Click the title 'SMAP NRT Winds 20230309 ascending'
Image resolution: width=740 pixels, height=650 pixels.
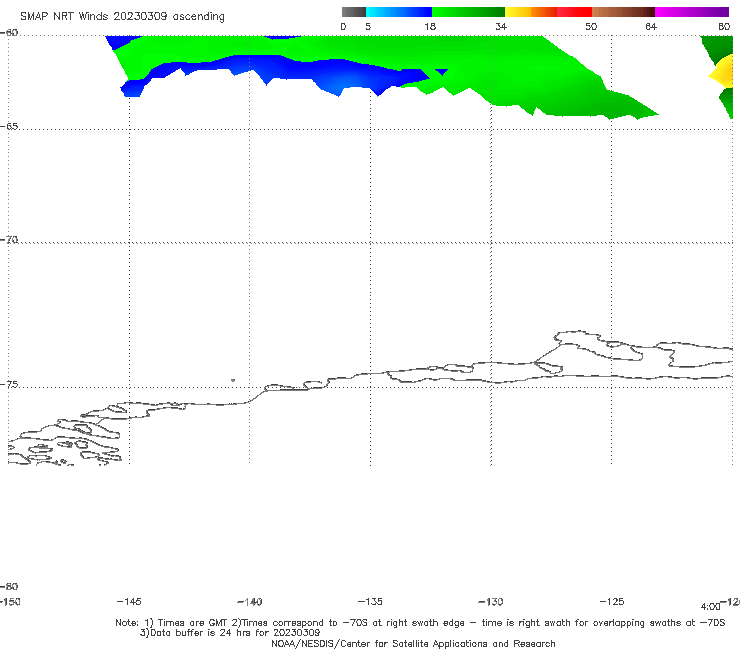(x=122, y=17)
